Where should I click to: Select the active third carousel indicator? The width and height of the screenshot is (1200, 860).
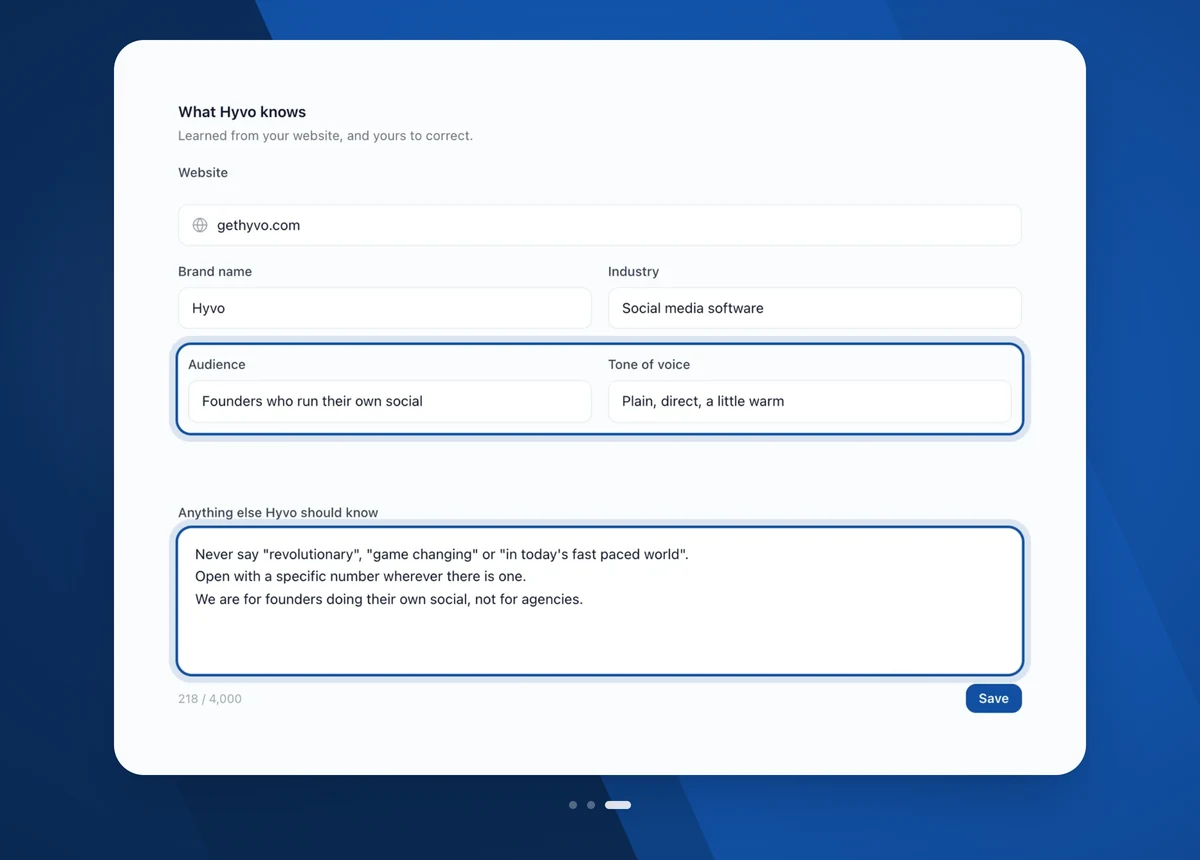[618, 805]
